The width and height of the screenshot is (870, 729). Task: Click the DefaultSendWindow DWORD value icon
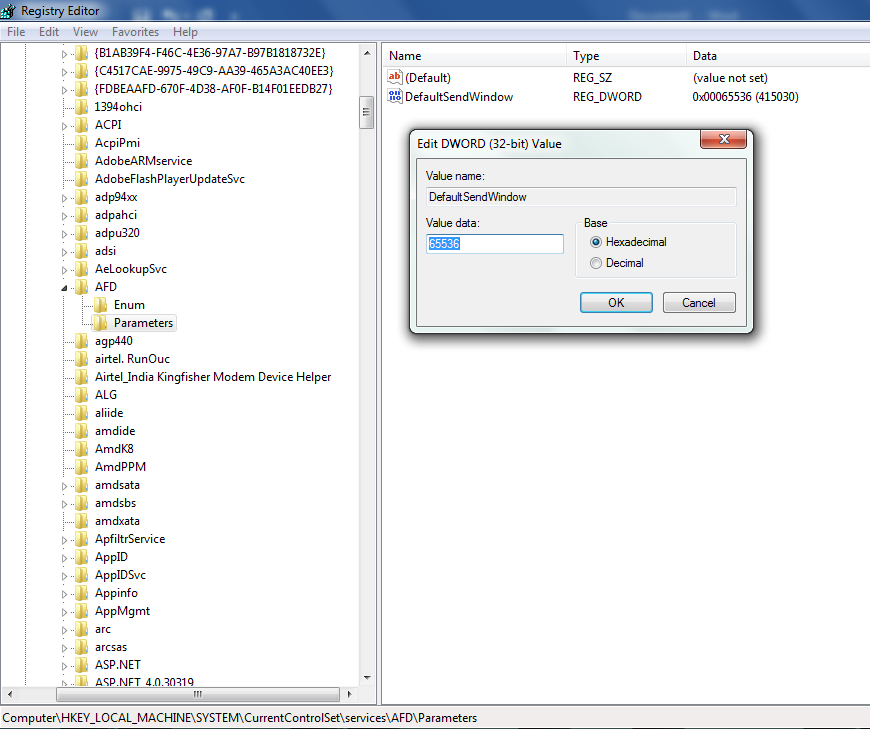395,97
